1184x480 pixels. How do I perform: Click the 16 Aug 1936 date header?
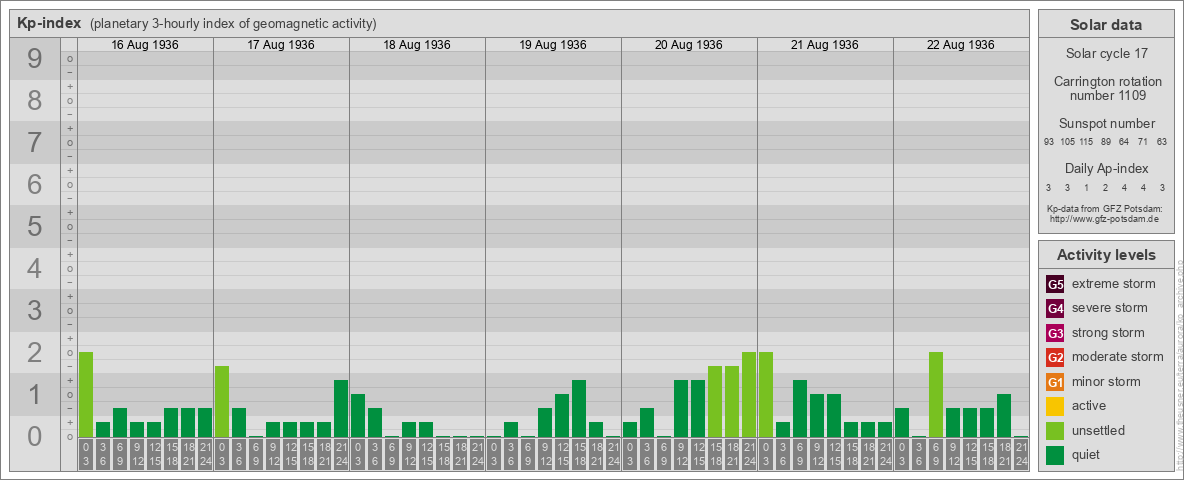(145, 45)
